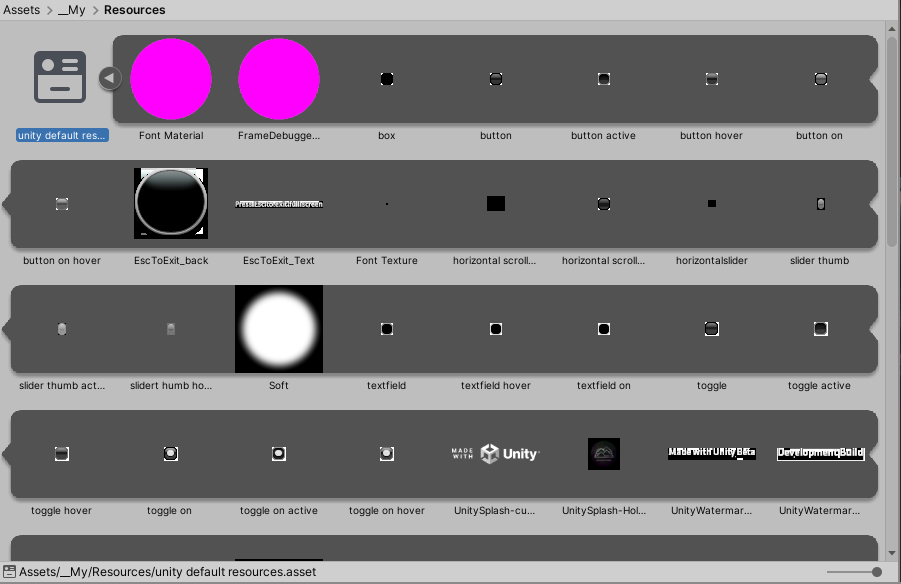Click the Font Texture asset
The height and width of the screenshot is (584, 901).
(387, 203)
